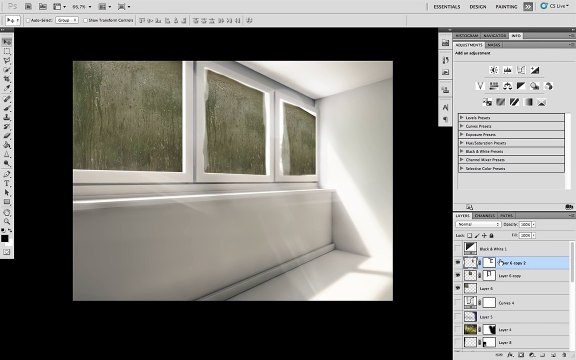576x360 pixels.
Task: Select the Pen tool
Action: [x=7, y=174]
